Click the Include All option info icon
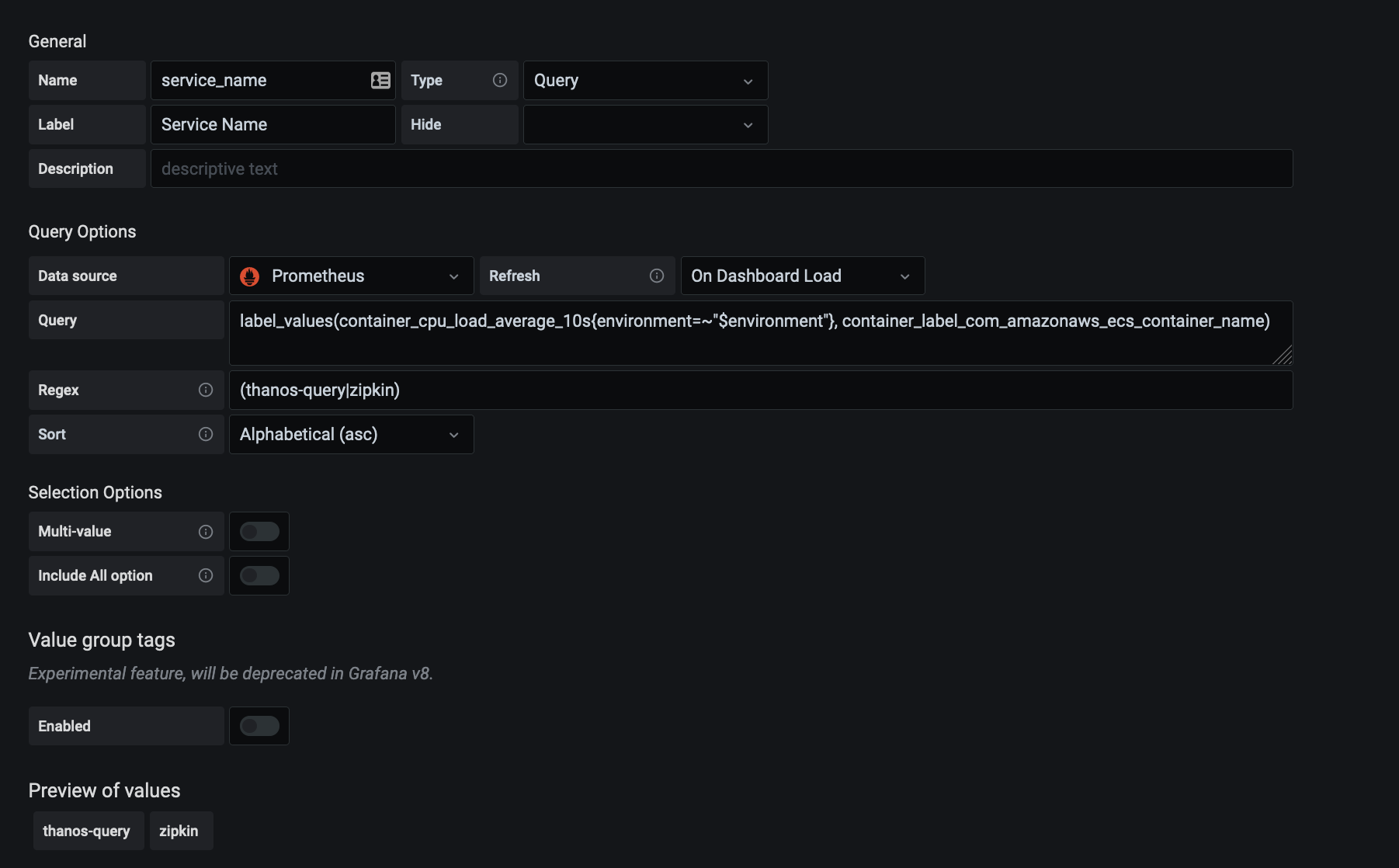 coord(206,575)
